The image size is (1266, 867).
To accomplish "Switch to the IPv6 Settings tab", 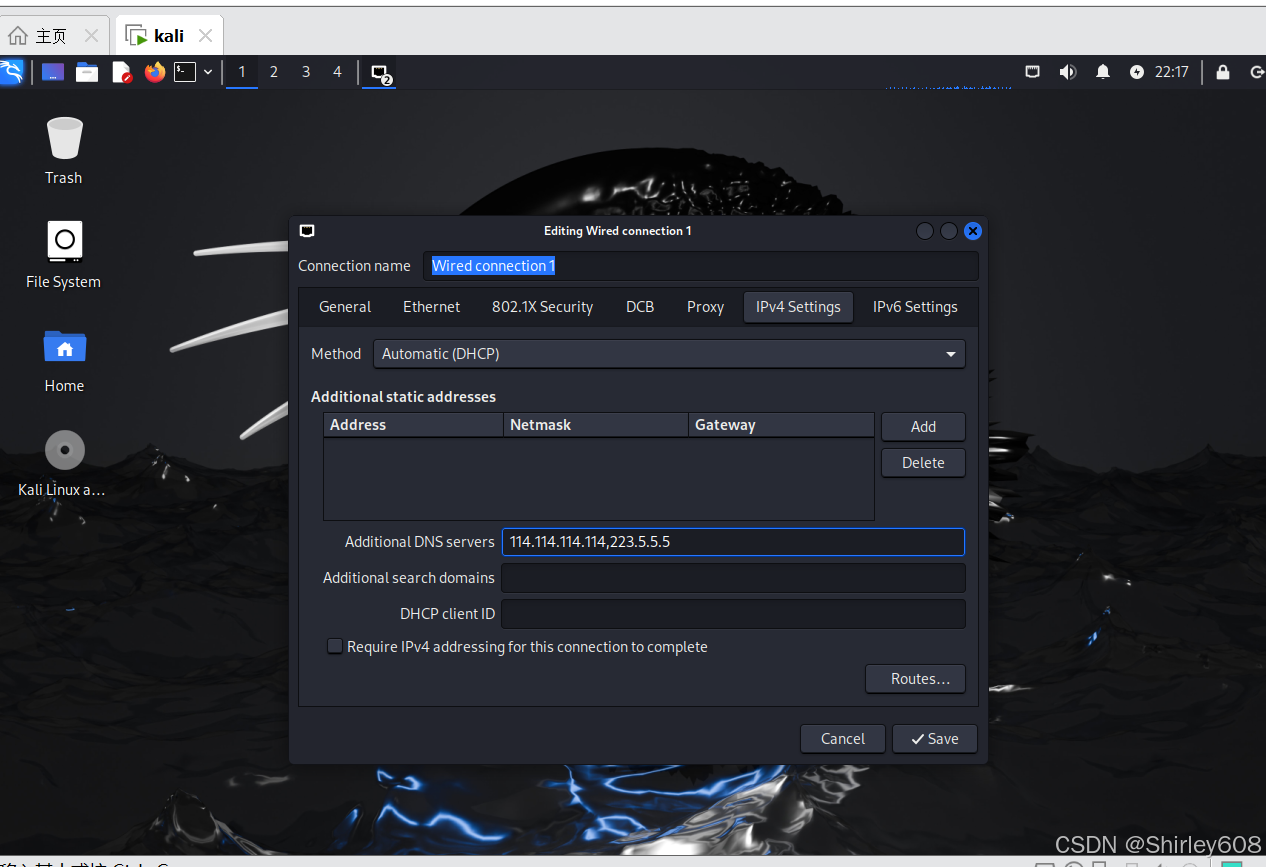I will click(915, 307).
